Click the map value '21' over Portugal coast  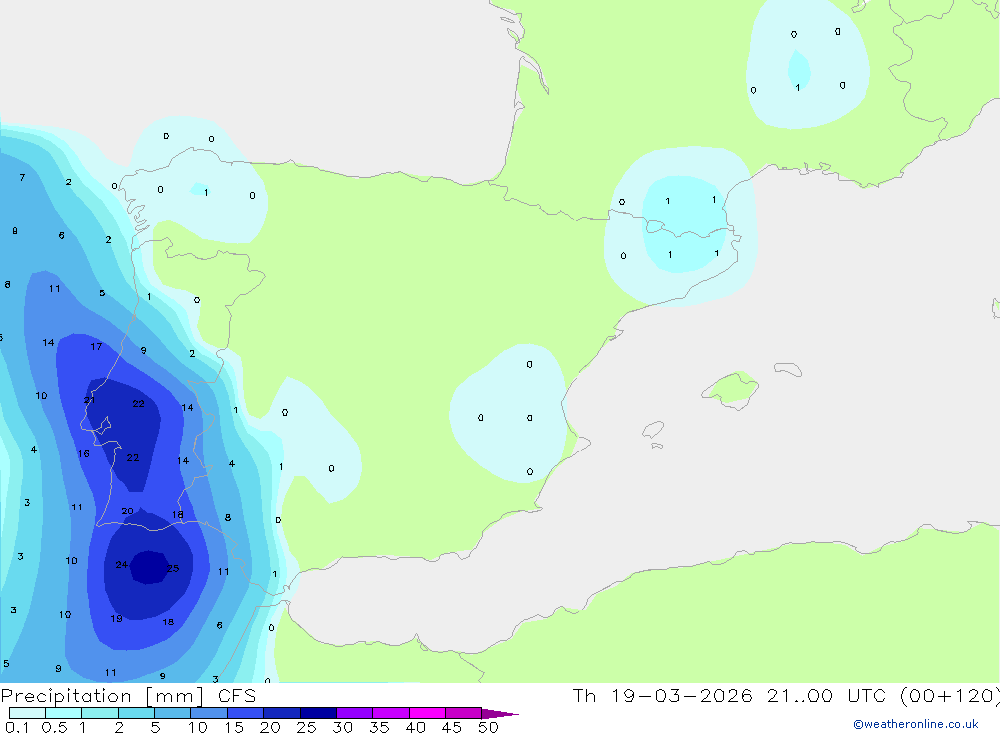tap(89, 400)
